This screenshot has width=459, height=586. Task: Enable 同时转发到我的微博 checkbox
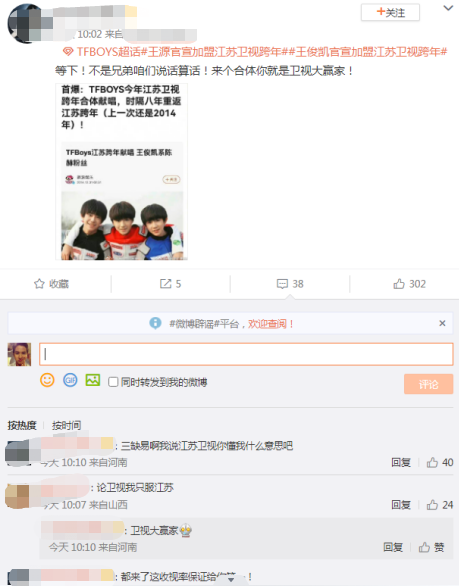point(113,382)
